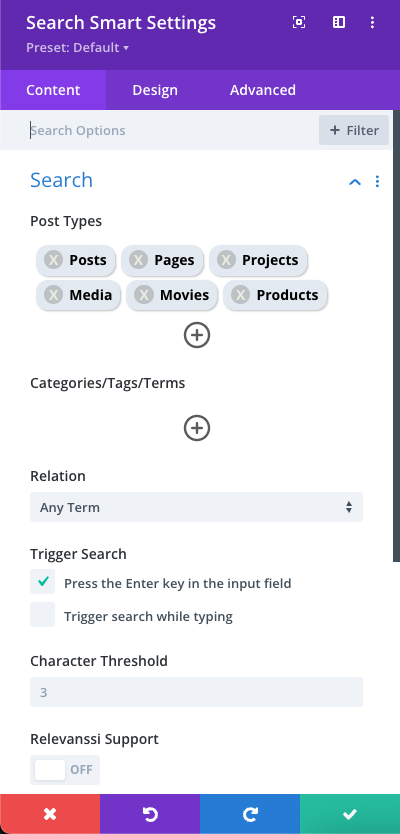Open the Preset: Default dropdown

78,48
